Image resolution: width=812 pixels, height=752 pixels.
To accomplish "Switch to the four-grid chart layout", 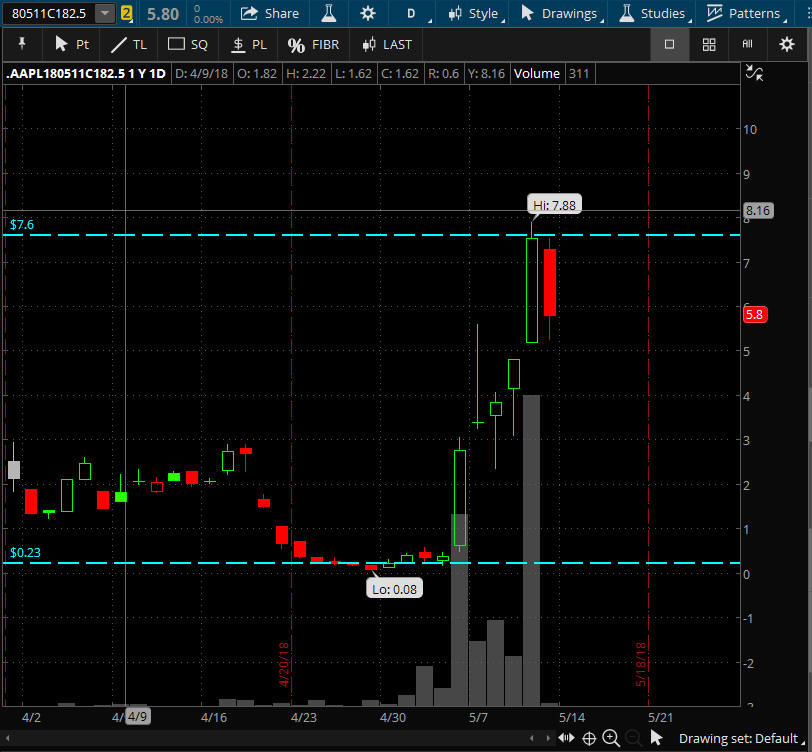I will (x=709, y=44).
